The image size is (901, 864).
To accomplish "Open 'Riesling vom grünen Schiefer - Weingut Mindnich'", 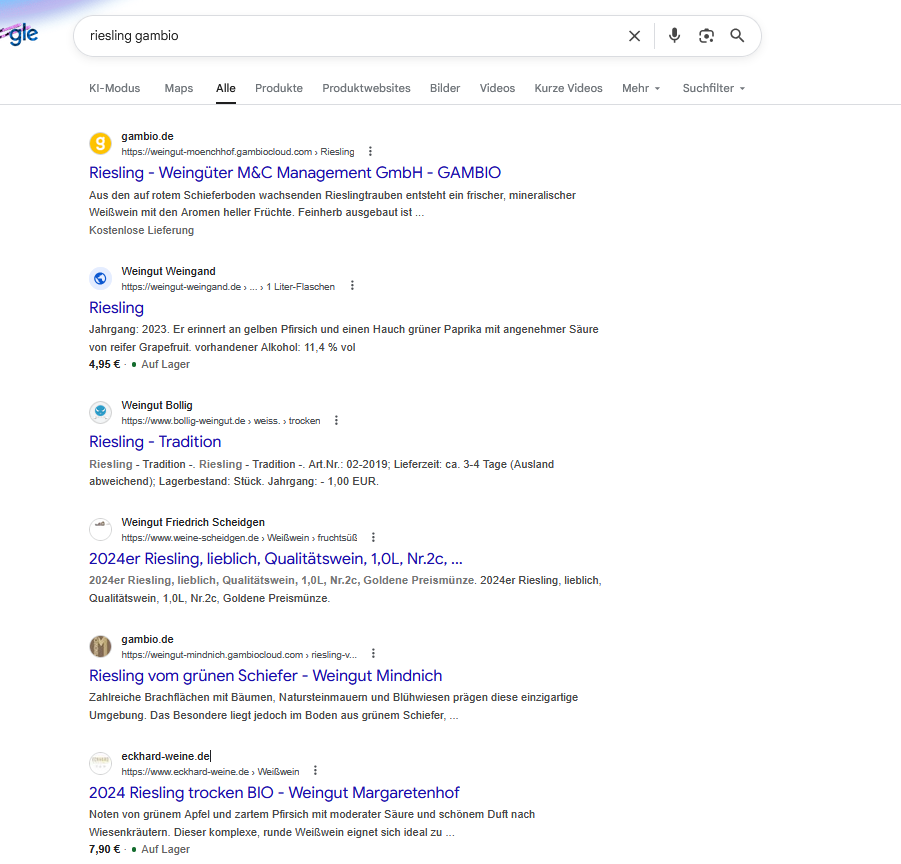I will click(265, 676).
